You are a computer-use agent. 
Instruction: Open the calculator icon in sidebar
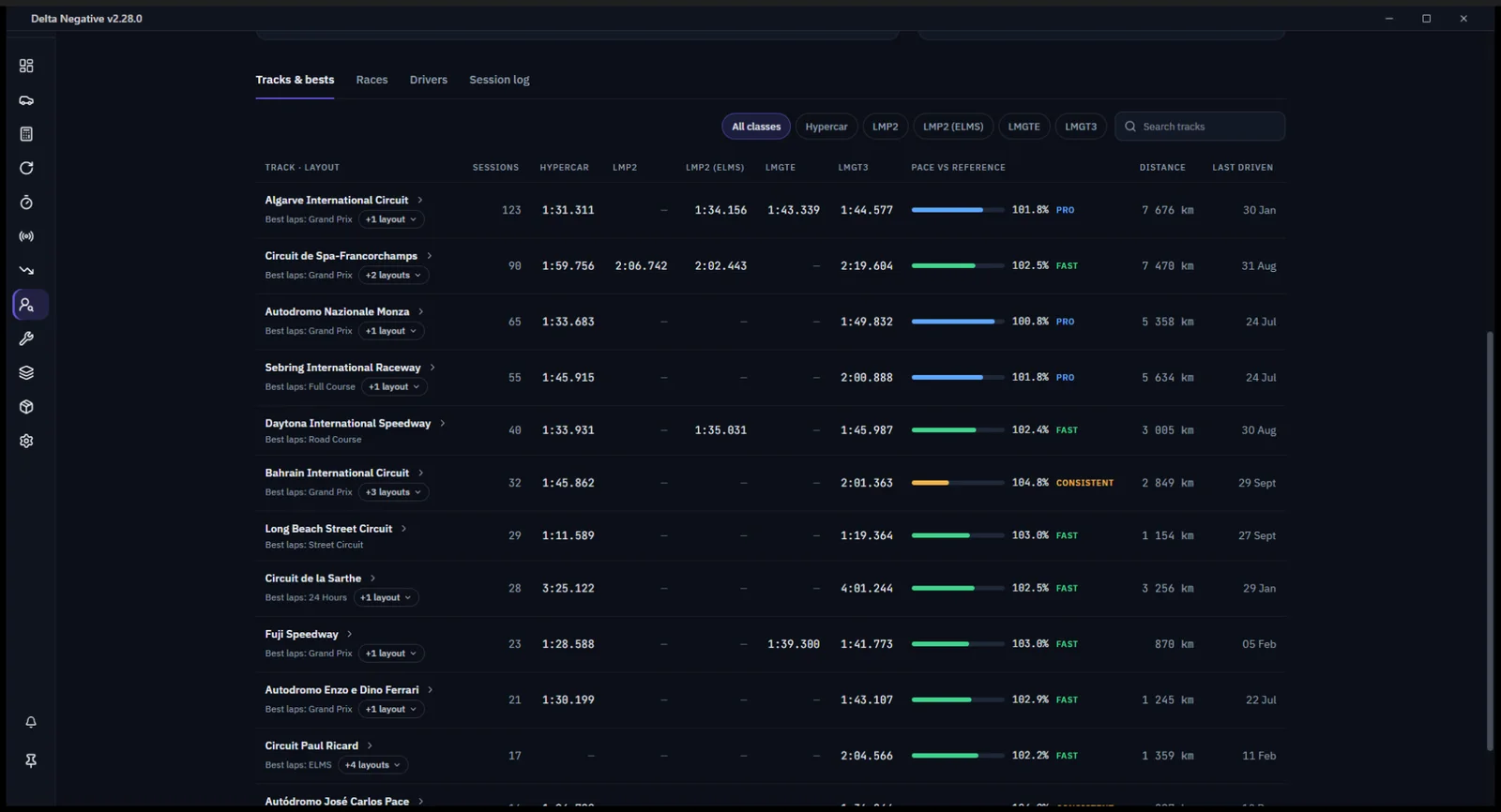tap(26, 134)
